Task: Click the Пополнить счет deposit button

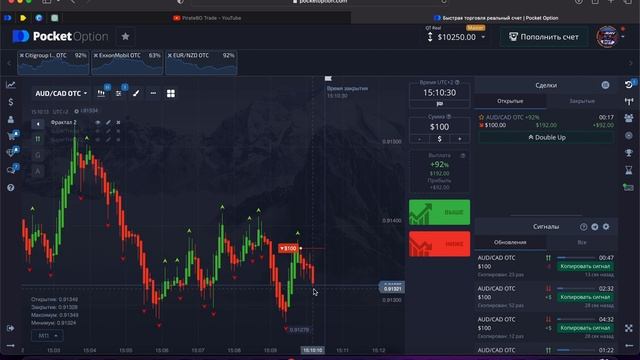Action: [x=544, y=37]
